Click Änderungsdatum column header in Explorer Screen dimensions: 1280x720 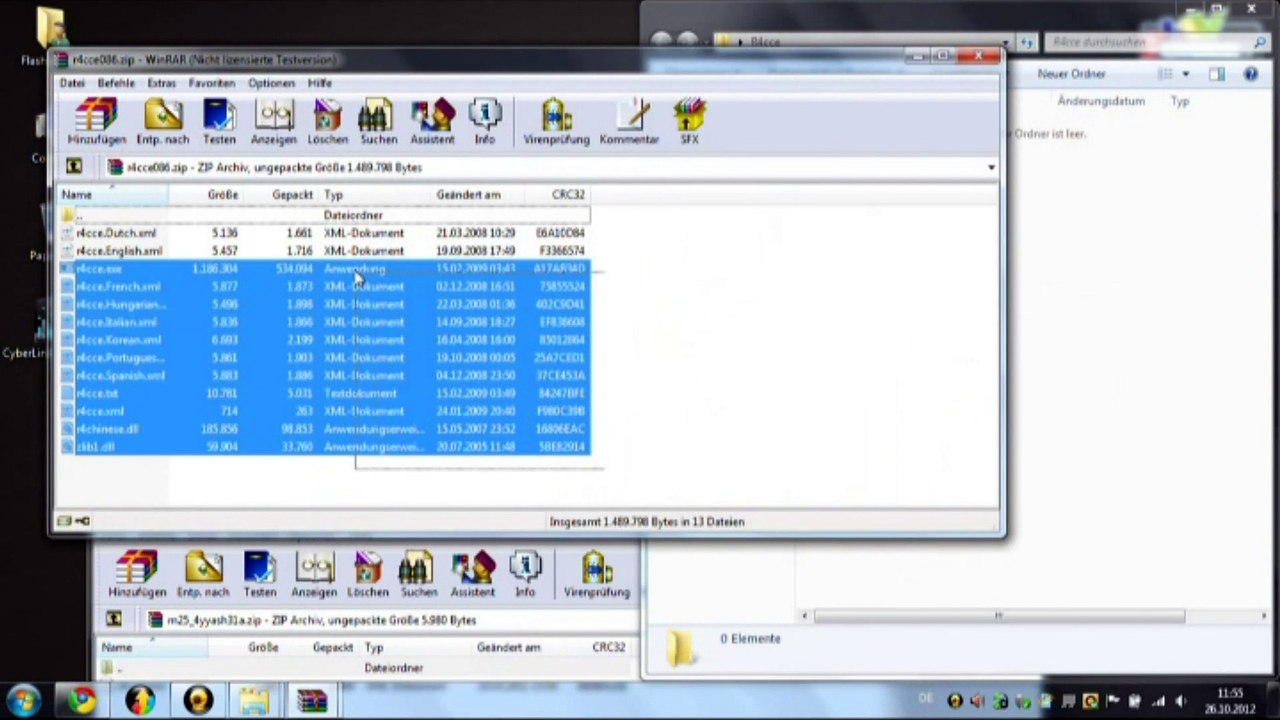coord(1101,101)
